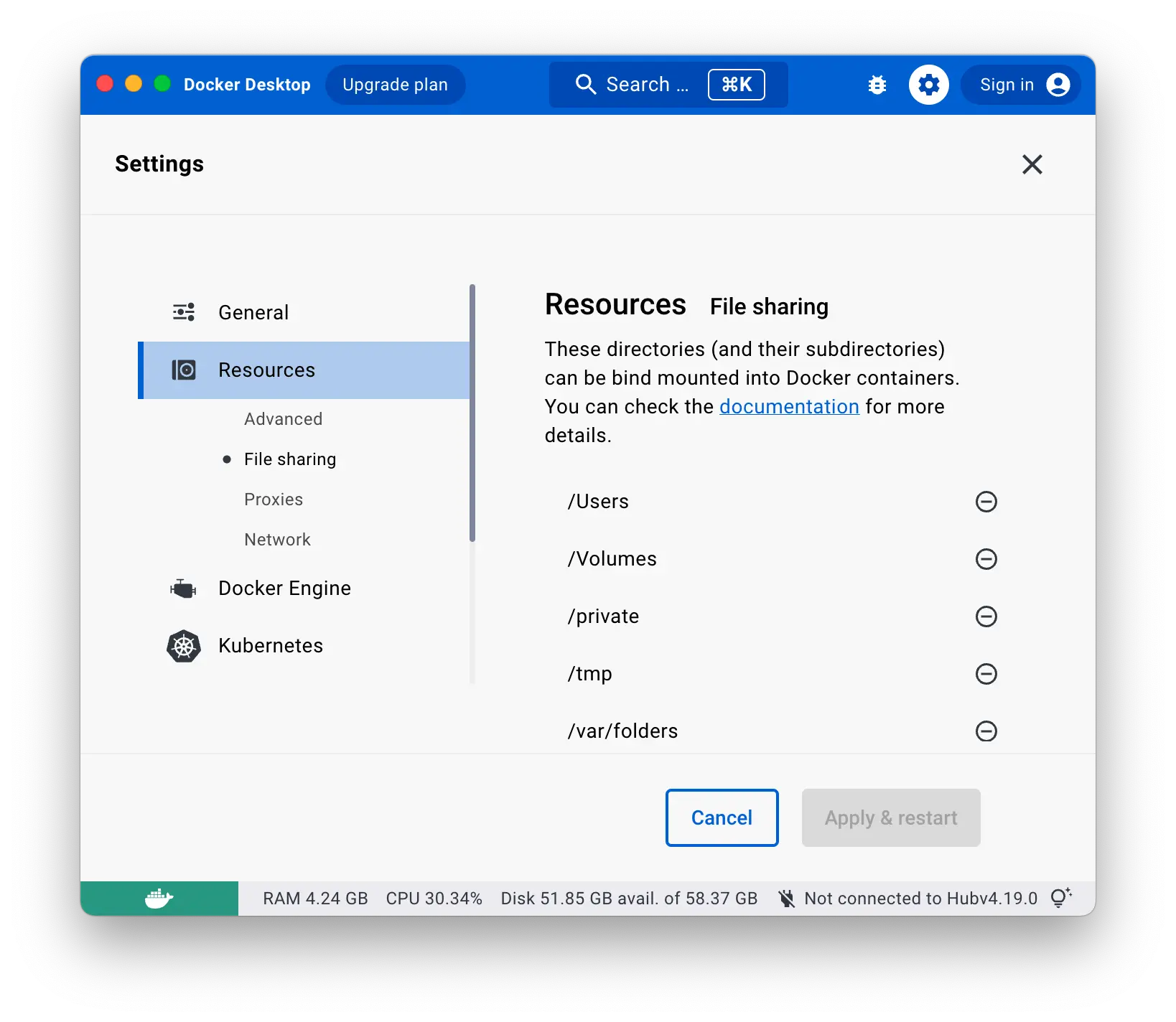Click the Docker Desktop title text
Screen dimensions: 1176x1022
247,85
